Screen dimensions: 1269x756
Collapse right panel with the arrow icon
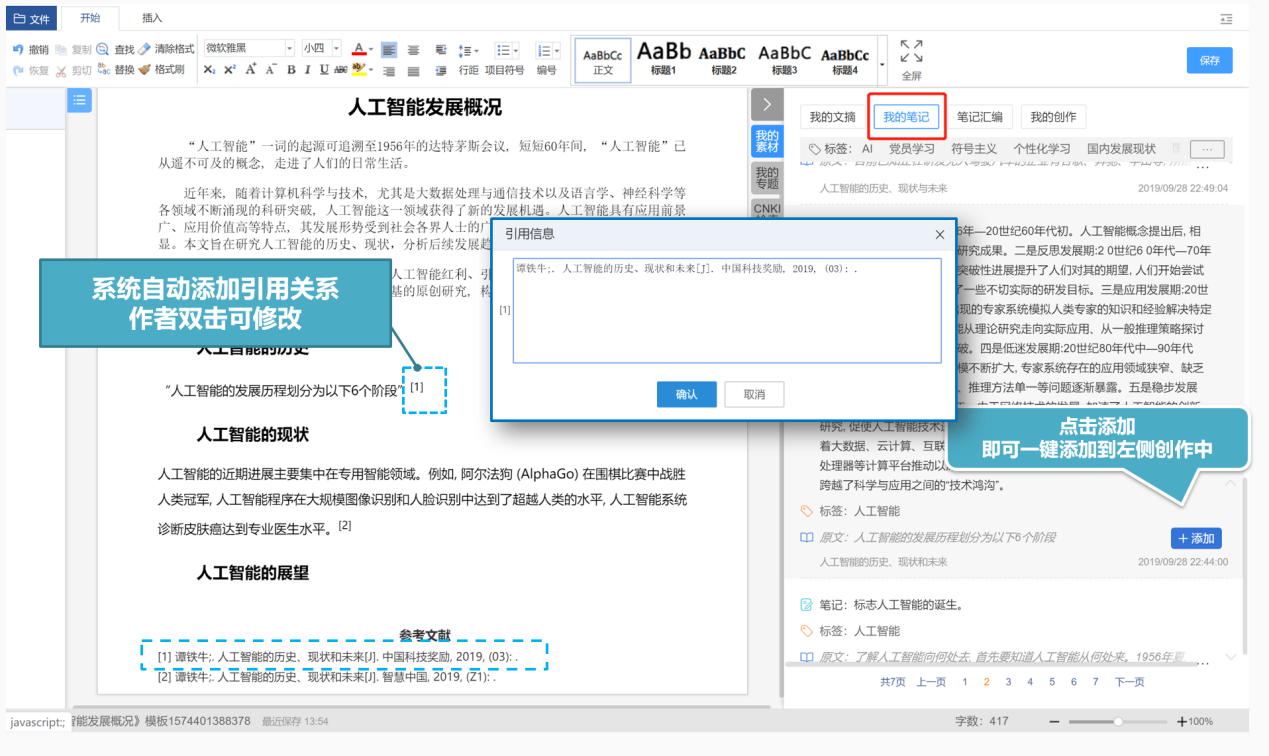(766, 104)
